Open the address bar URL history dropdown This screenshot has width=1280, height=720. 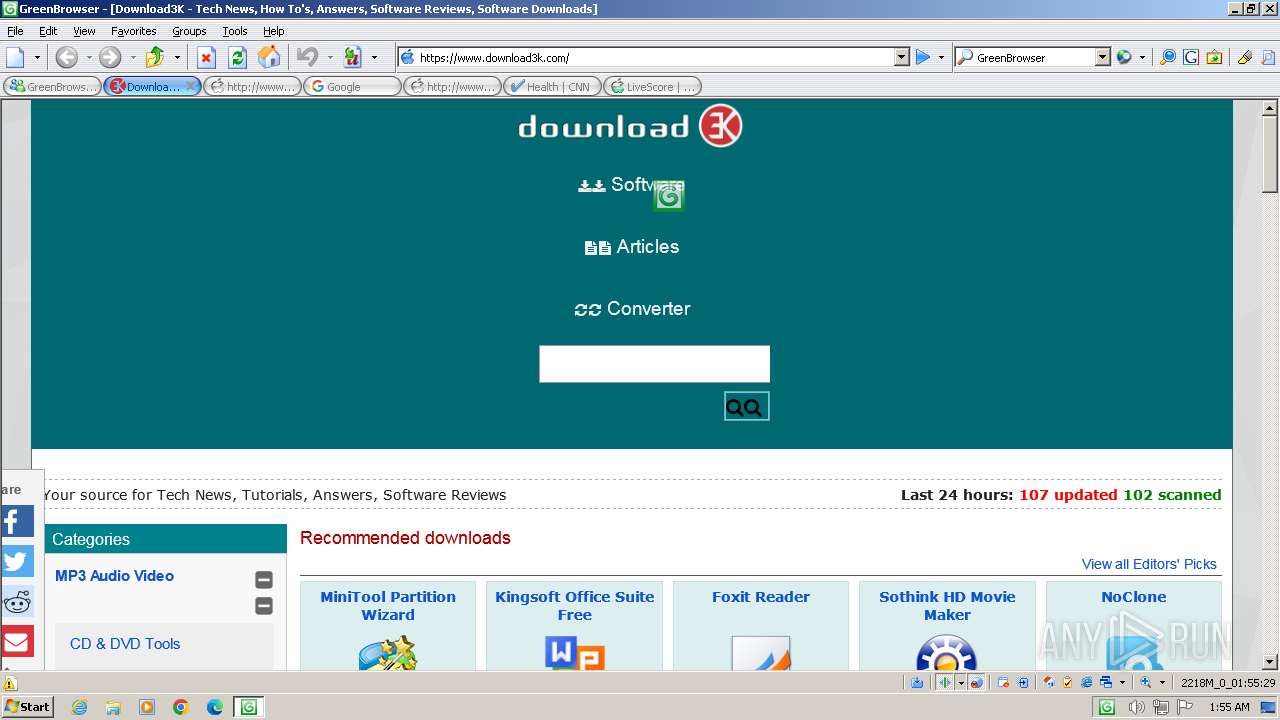[x=901, y=58]
